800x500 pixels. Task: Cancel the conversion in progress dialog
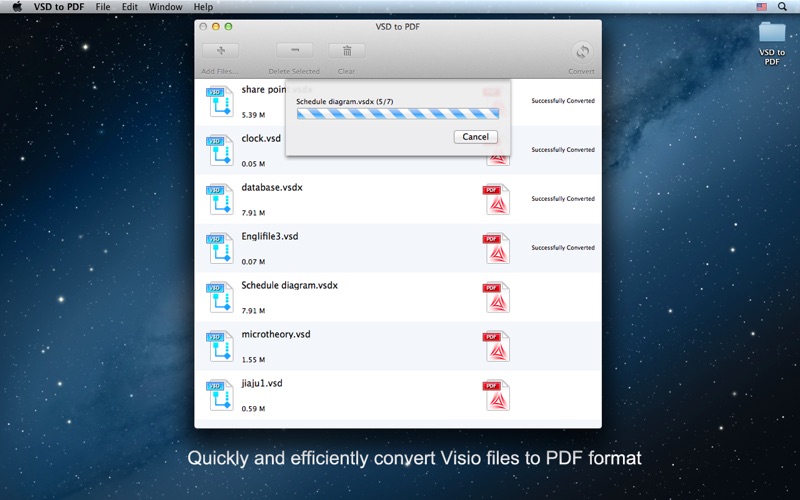476,137
